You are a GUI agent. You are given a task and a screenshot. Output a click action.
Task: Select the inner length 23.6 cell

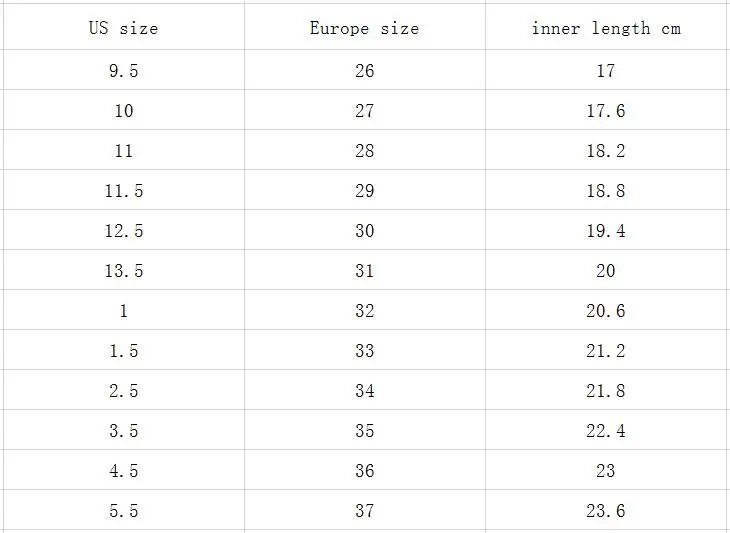(x=608, y=510)
